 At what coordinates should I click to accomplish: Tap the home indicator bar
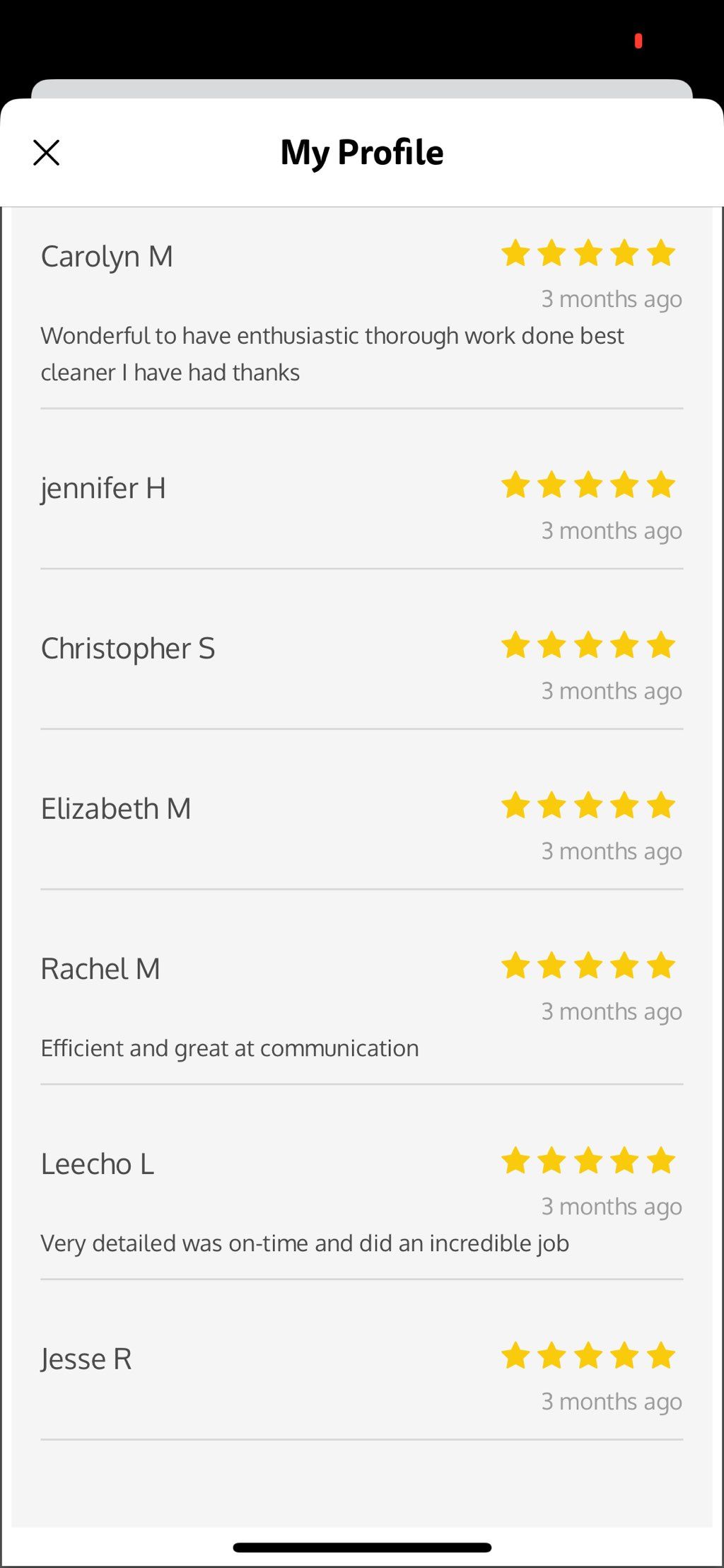(362, 1547)
